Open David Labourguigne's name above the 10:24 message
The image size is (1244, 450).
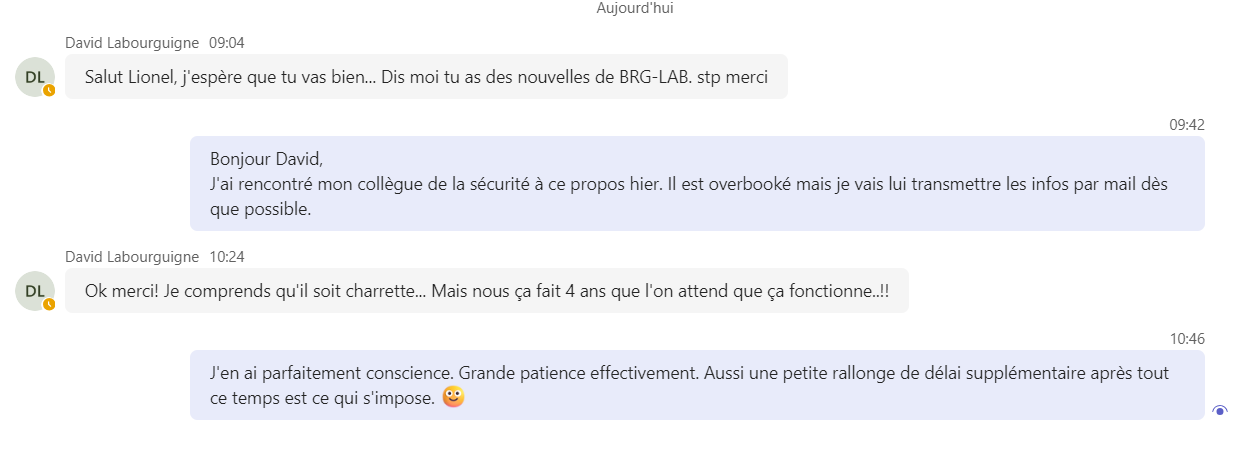click(x=132, y=257)
